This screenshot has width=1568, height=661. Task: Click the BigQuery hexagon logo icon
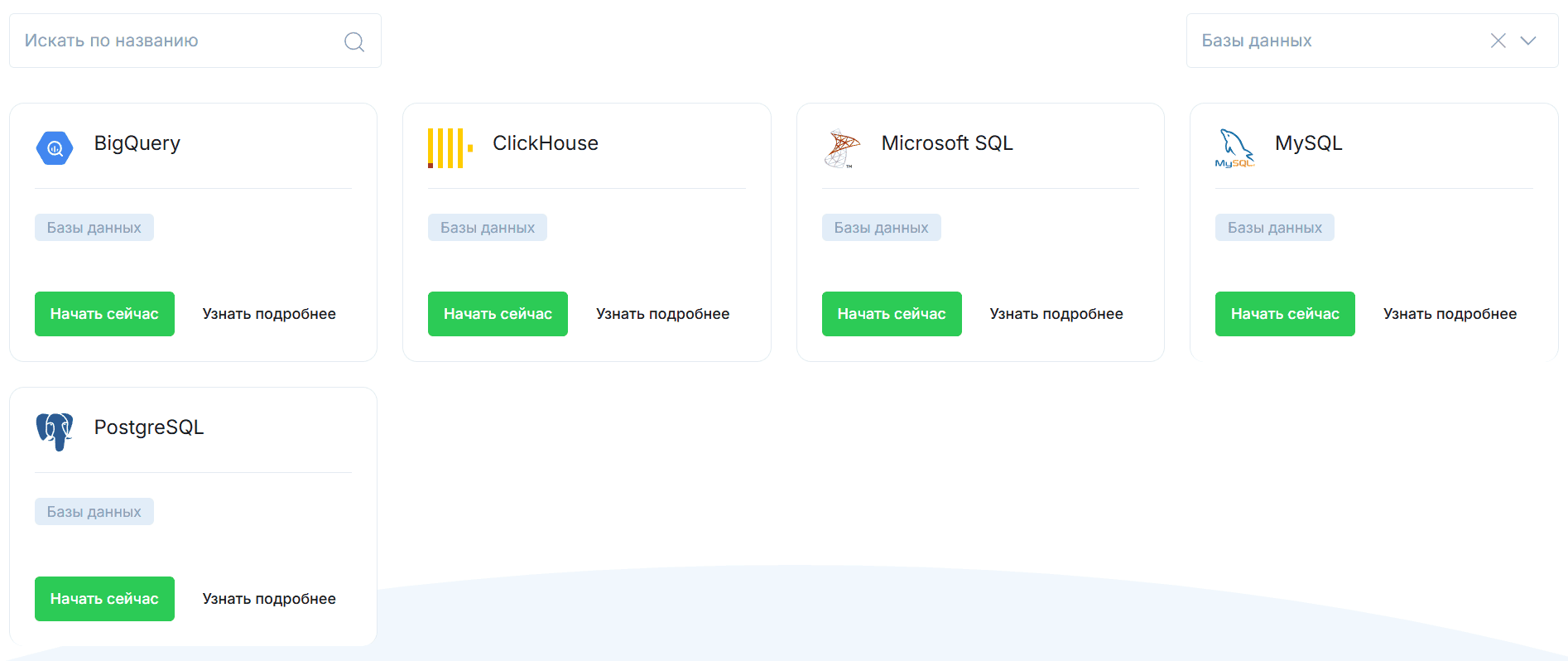click(55, 148)
